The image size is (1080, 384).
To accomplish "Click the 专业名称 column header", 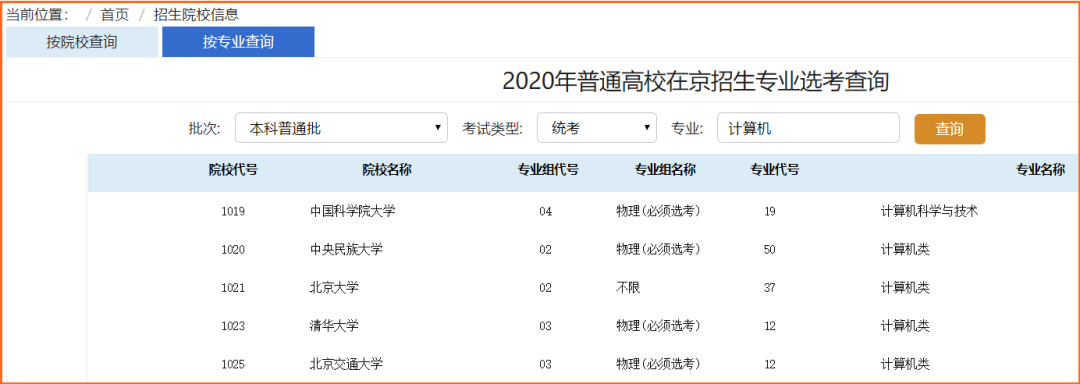I will (x=1041, y=170).
